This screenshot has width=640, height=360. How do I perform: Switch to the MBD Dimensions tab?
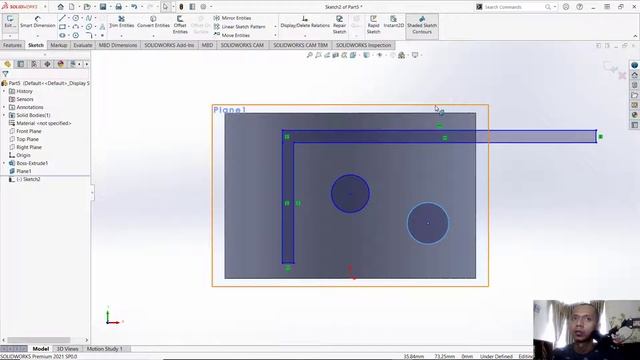click(x=118, y=45)
